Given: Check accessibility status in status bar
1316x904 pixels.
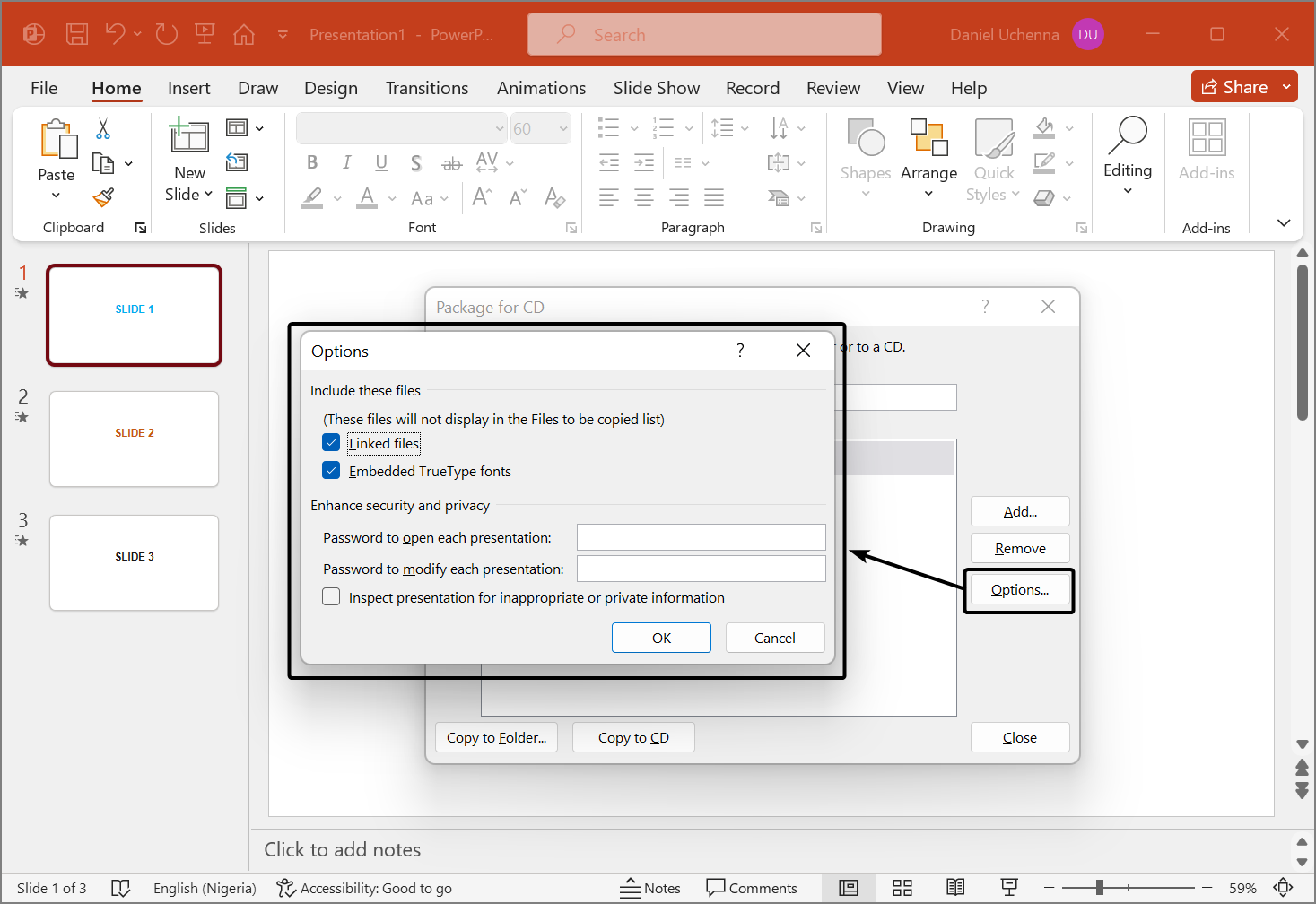Looking at the screenshot, I should pyautogui.click(x=363, y=888).
